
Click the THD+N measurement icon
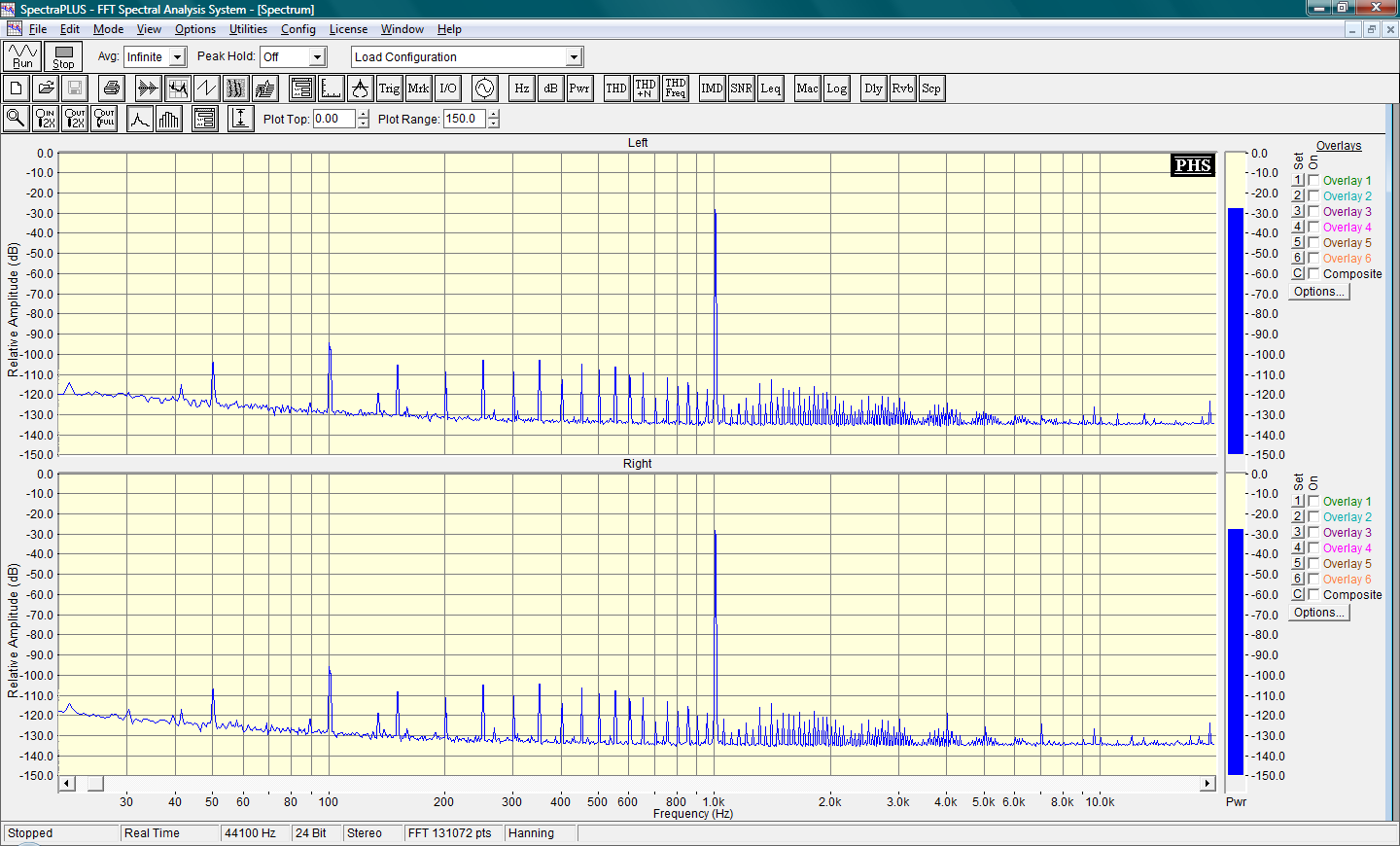[x=646, y=88]
